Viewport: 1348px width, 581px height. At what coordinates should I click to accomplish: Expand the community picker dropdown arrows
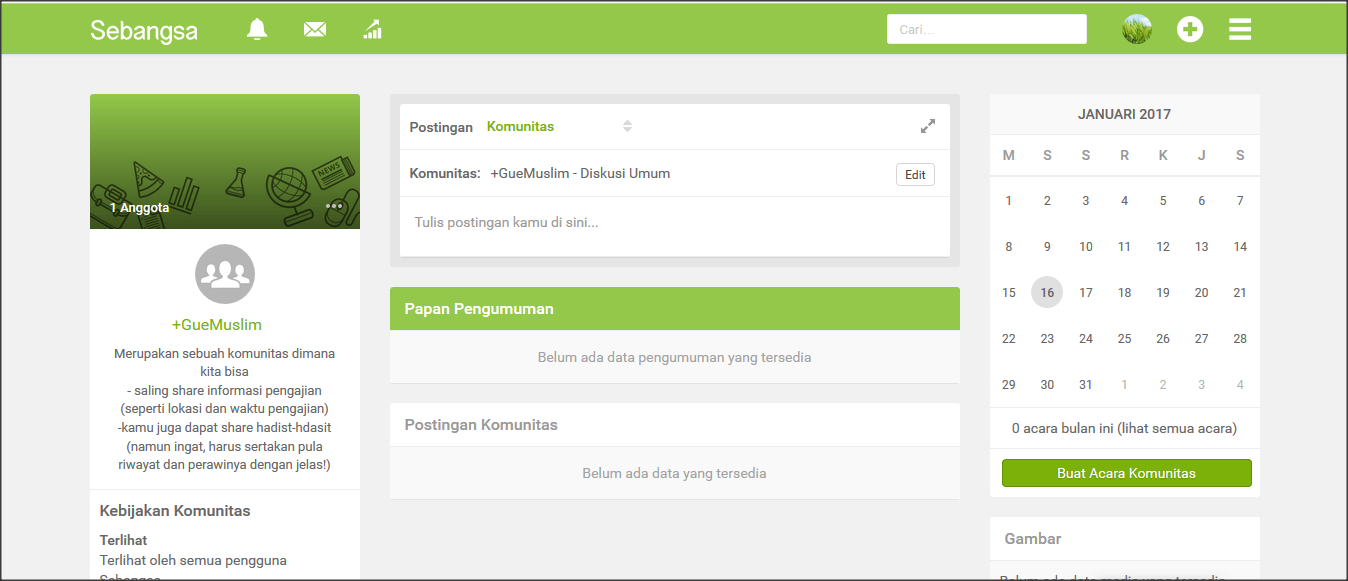(628, 126)
